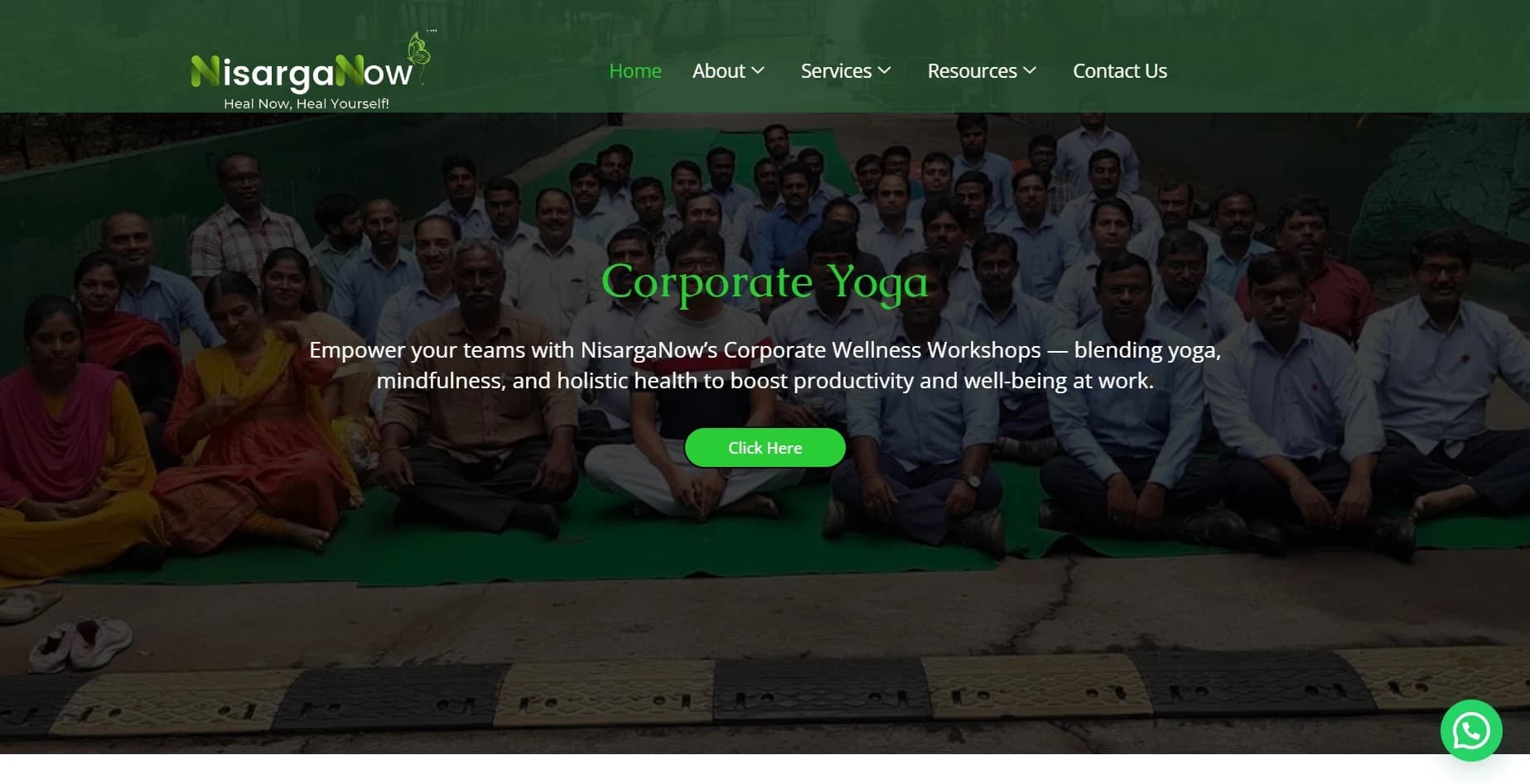Expand the Resources dropdown chevron
1530x784 pixels.
1030,71
